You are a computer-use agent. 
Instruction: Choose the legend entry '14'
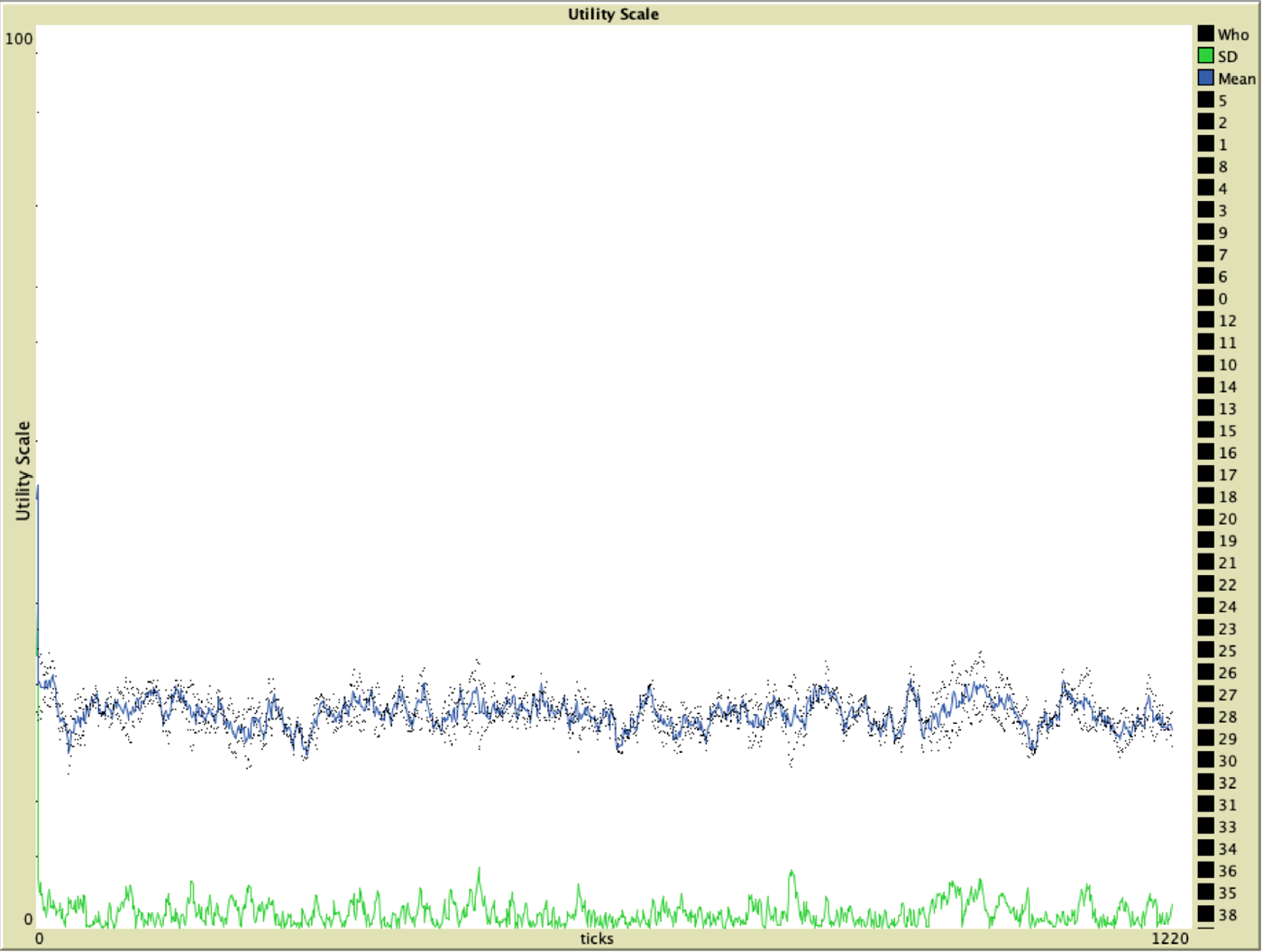click(1217, 386)
